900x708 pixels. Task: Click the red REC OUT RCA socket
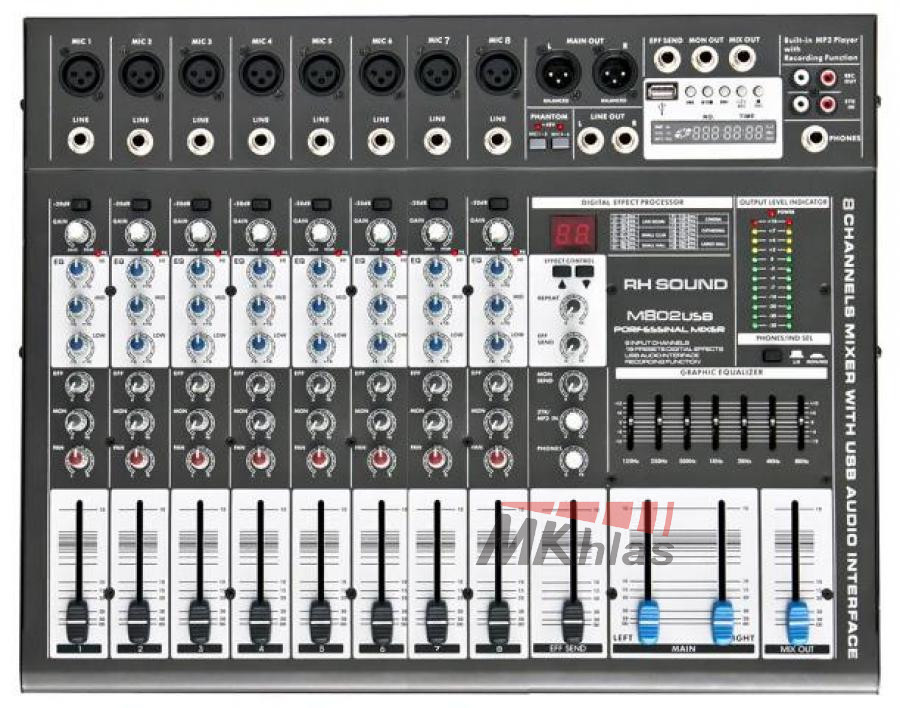(828, 78)
